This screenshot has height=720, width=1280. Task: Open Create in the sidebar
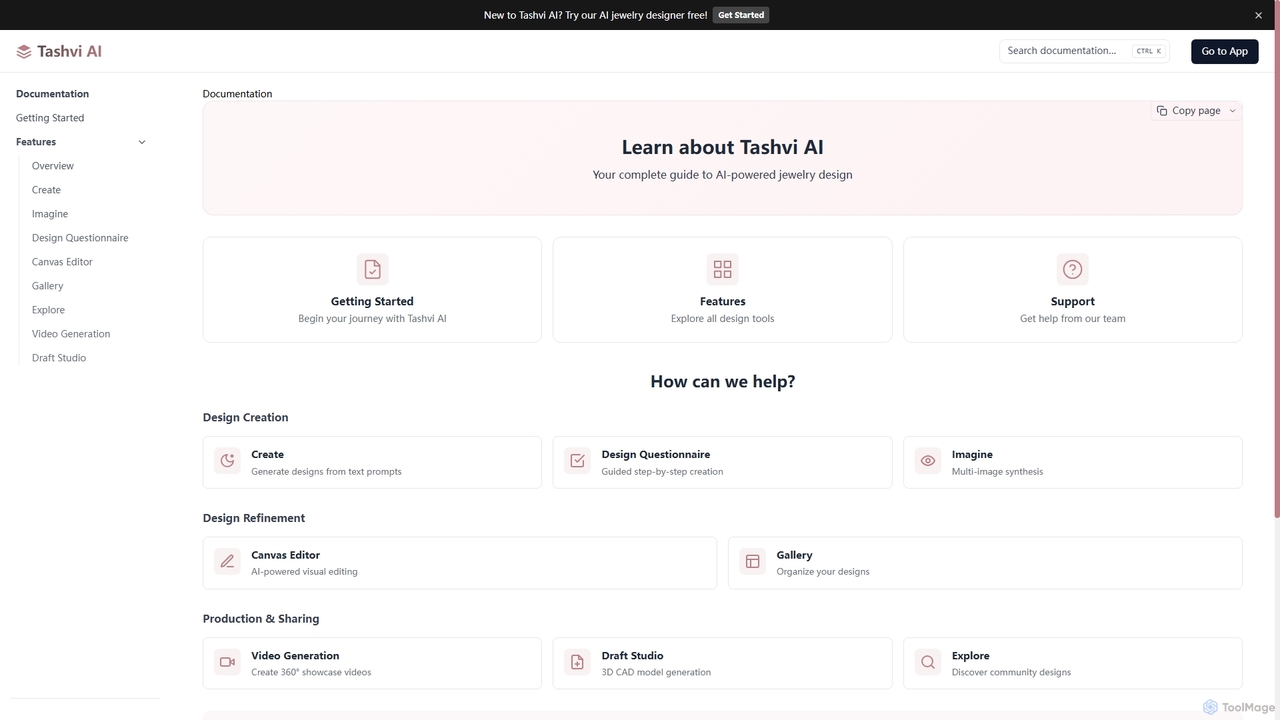click(46, 190)
